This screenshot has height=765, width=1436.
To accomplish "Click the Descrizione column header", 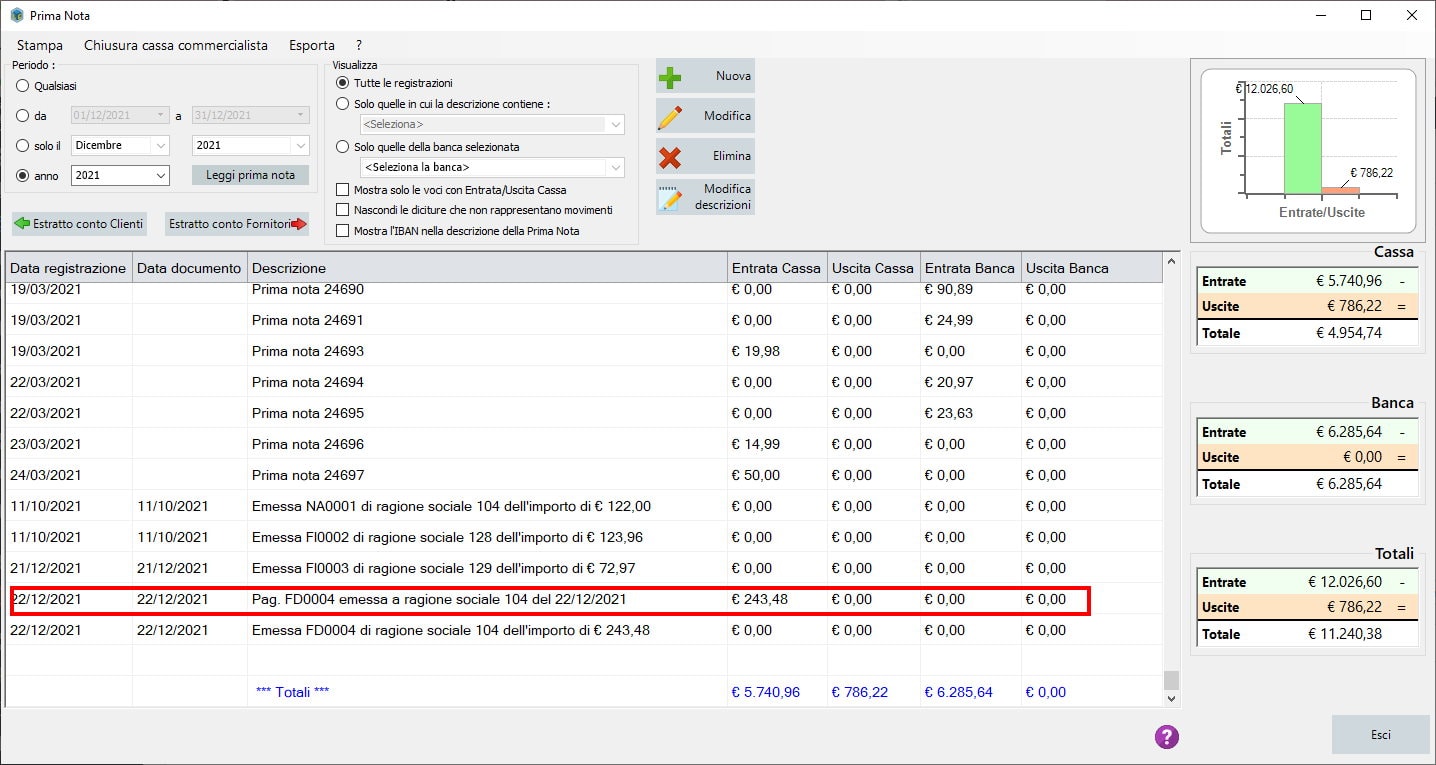I will point(487,268).
